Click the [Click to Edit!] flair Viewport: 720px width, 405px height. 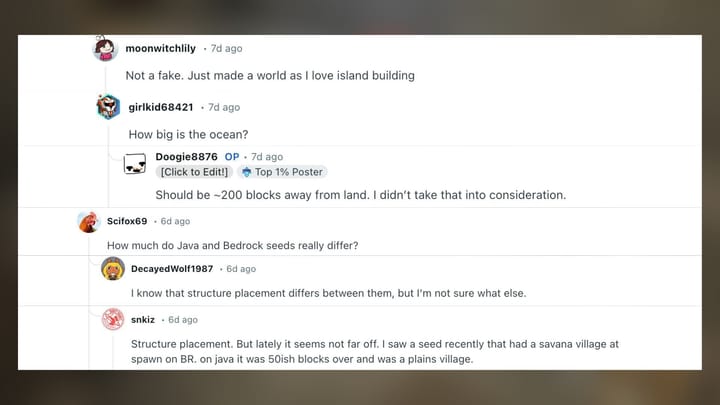pyautogui.click(x=194, y=172)
